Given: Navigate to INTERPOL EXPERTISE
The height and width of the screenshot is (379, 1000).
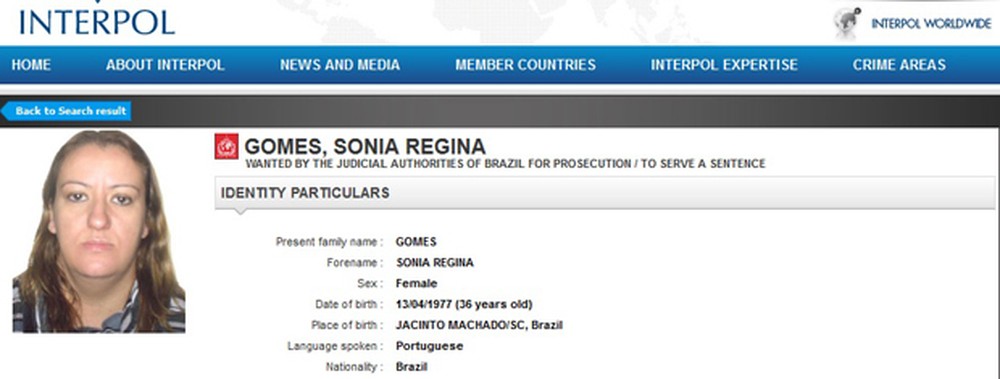Looking at the screenshot, I should click(724, 65).
